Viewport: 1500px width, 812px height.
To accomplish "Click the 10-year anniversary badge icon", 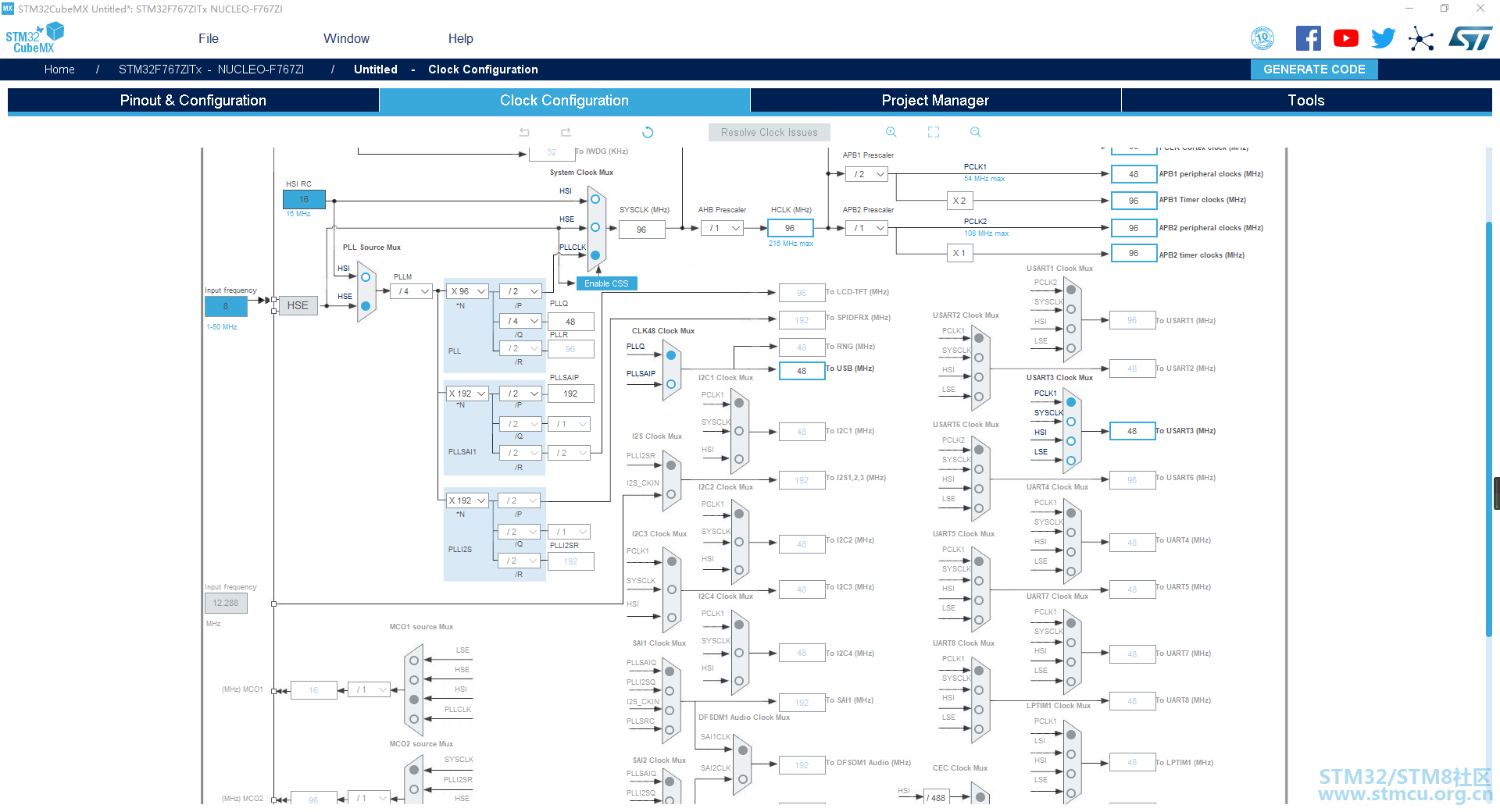I will [1262, 38].
